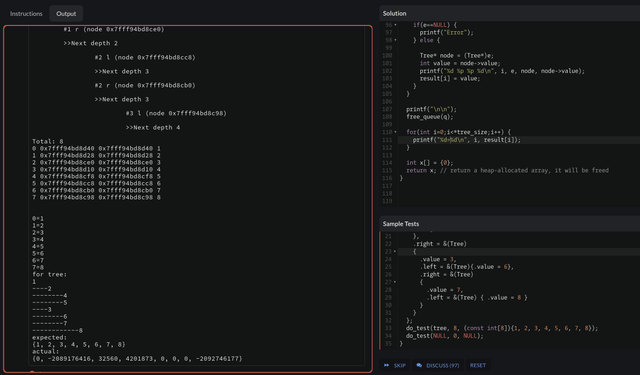Viewport: 640px width, 375px height.
Task: Select the Output tab
Action: tap(66, 13)
